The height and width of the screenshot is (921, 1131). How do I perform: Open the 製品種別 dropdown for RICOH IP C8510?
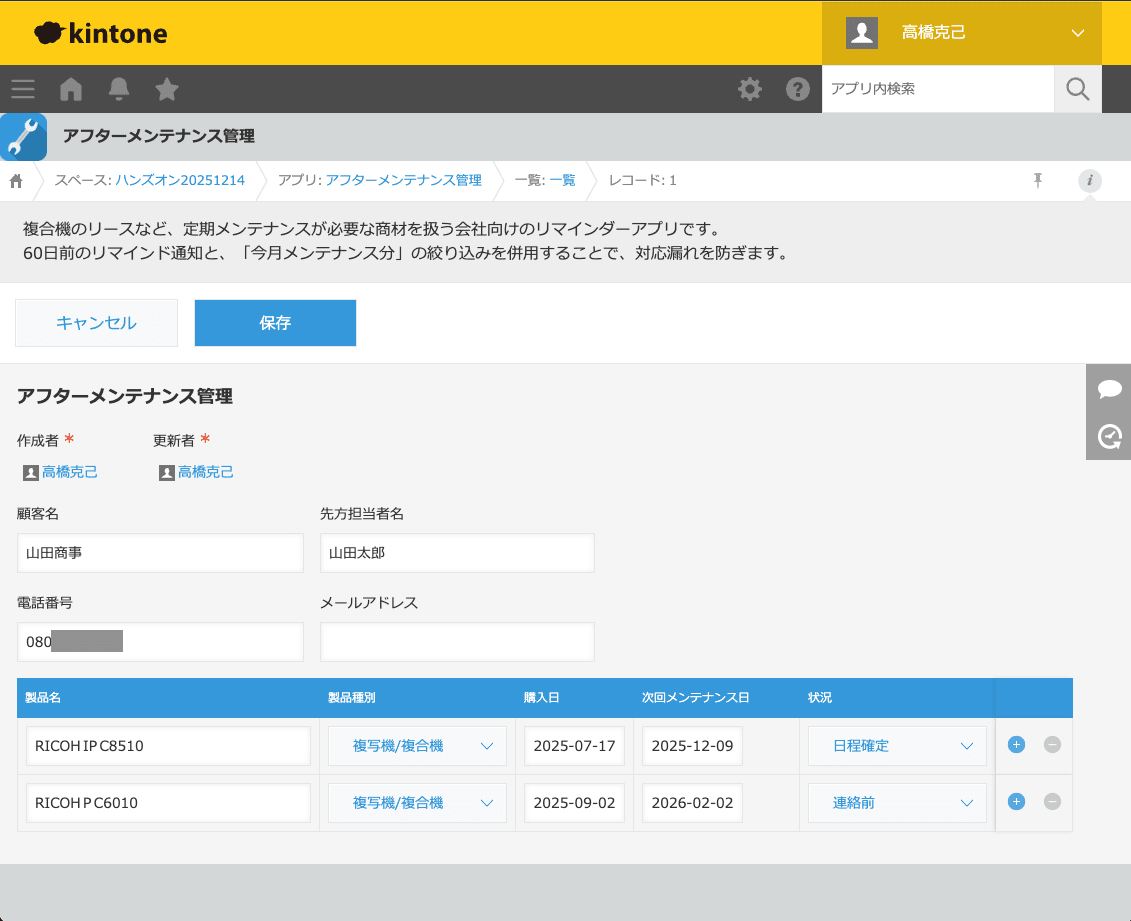(x=416, y=745)
